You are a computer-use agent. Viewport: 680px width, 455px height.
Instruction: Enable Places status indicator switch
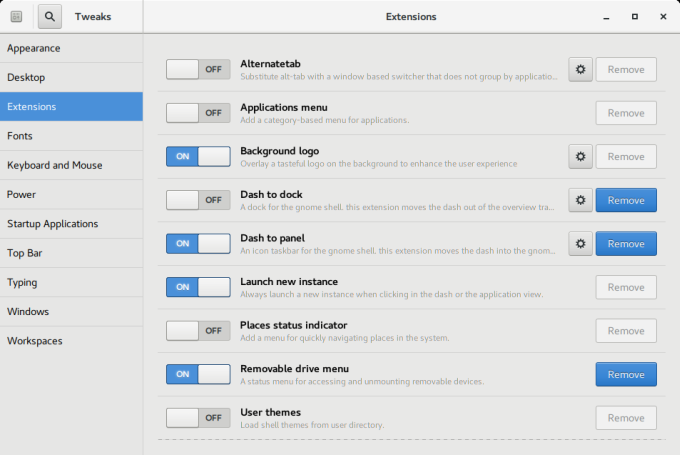click(x=198, y=331)
